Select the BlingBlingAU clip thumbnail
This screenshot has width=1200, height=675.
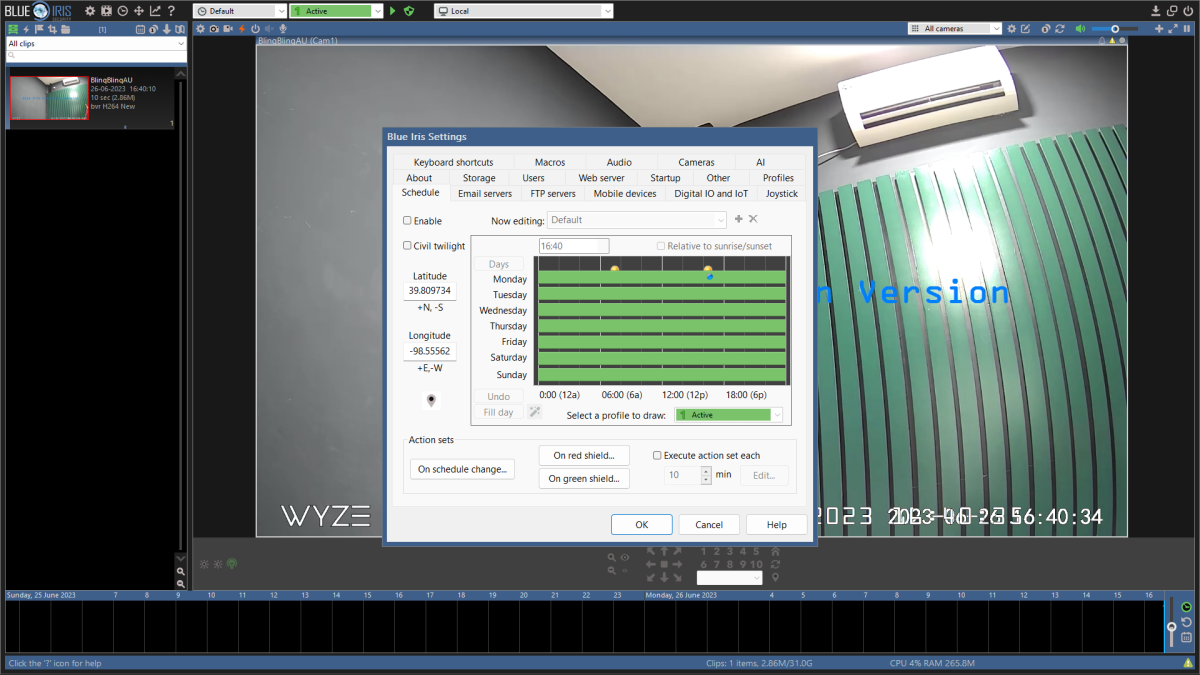[48, 99]
